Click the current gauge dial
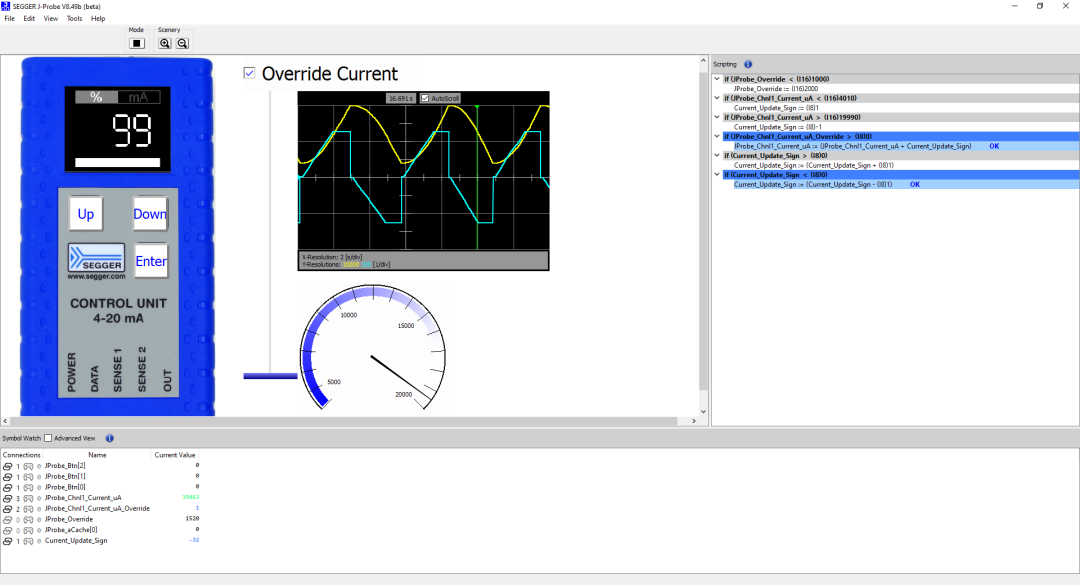Screen dimensions: 1080x585 point(373,349)
